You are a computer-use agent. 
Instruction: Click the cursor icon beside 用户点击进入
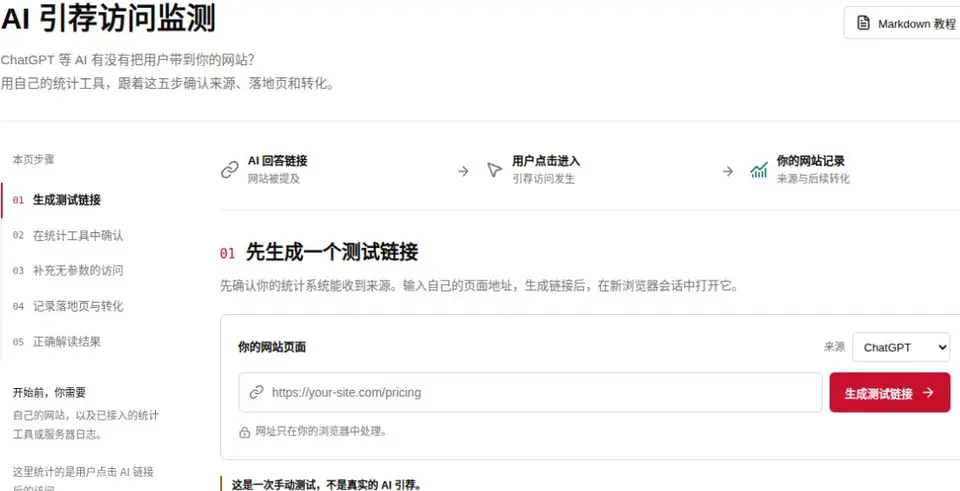tap(495, 170)
